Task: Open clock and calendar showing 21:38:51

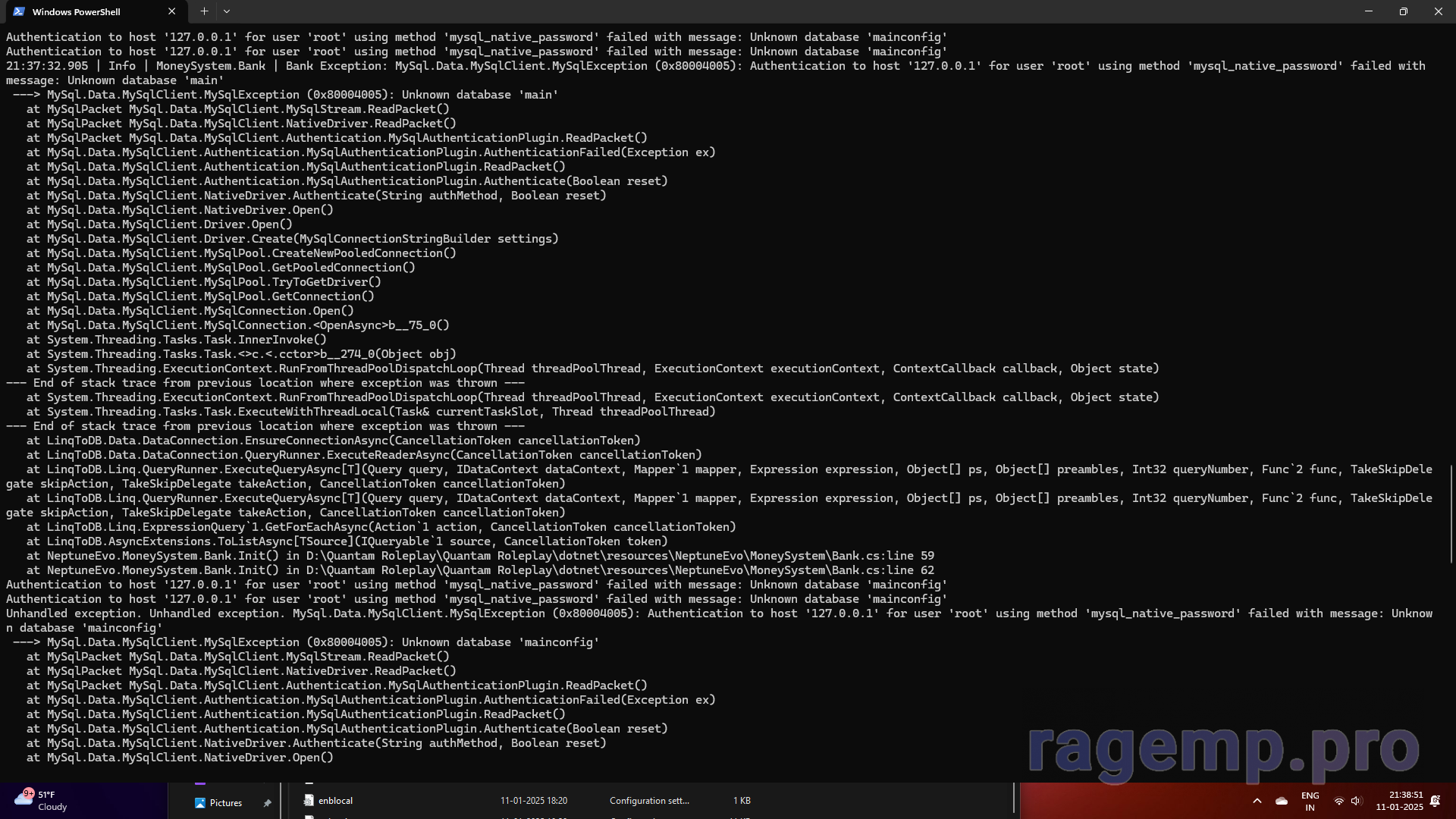Action: (x=1400, y=801)
